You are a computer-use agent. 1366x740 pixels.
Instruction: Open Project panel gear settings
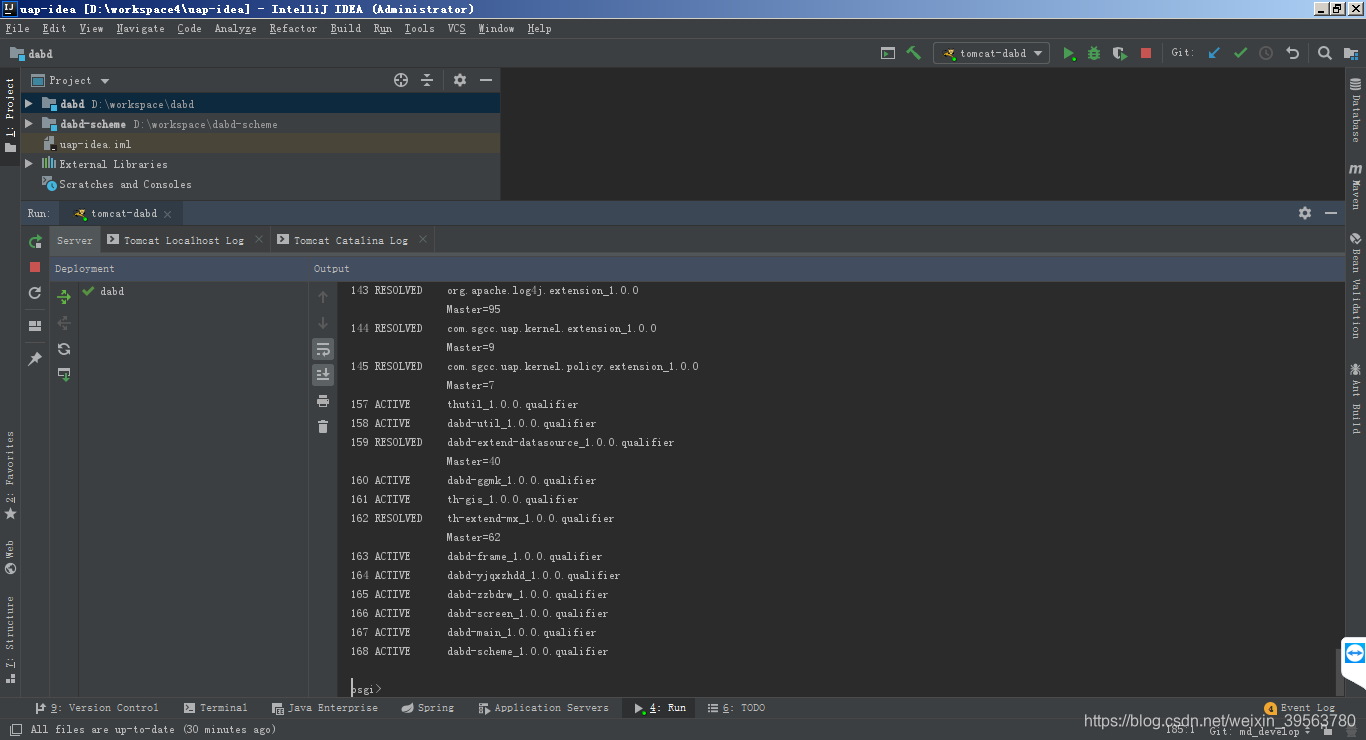click(x=460, y=80)
